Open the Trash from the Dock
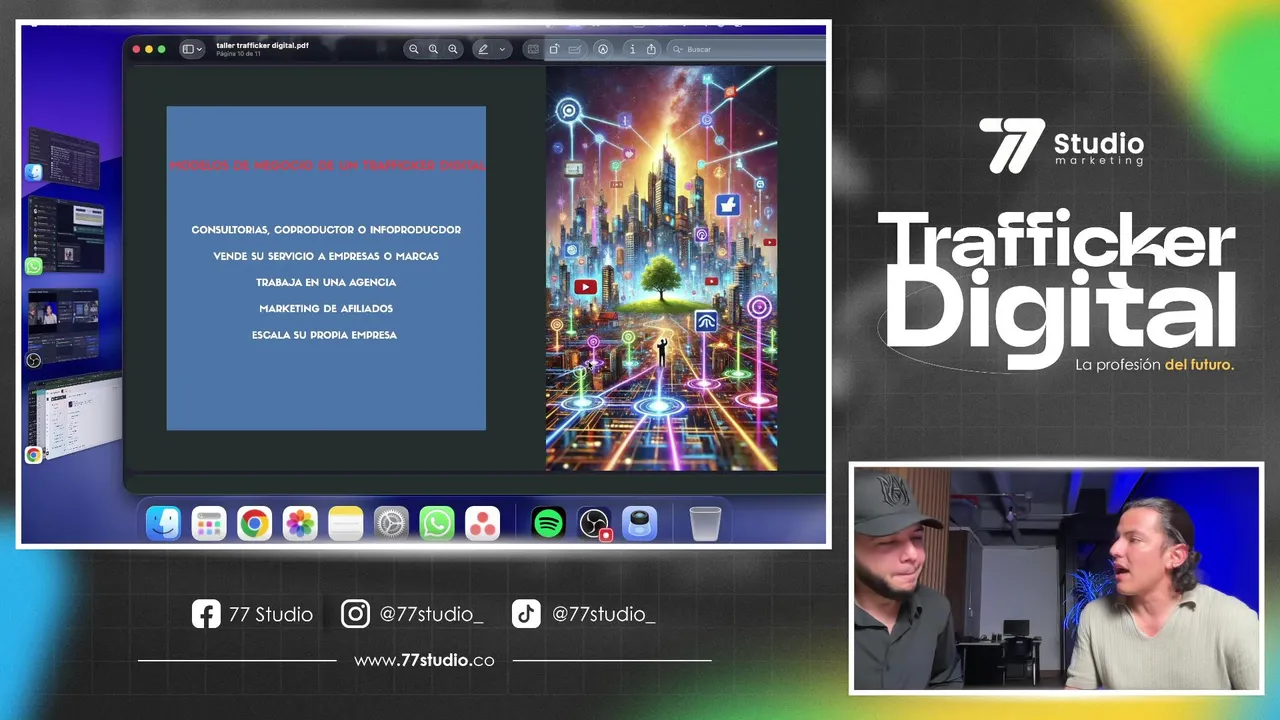Viewport: 1280px width, 720px height. [x=705, y=523]
